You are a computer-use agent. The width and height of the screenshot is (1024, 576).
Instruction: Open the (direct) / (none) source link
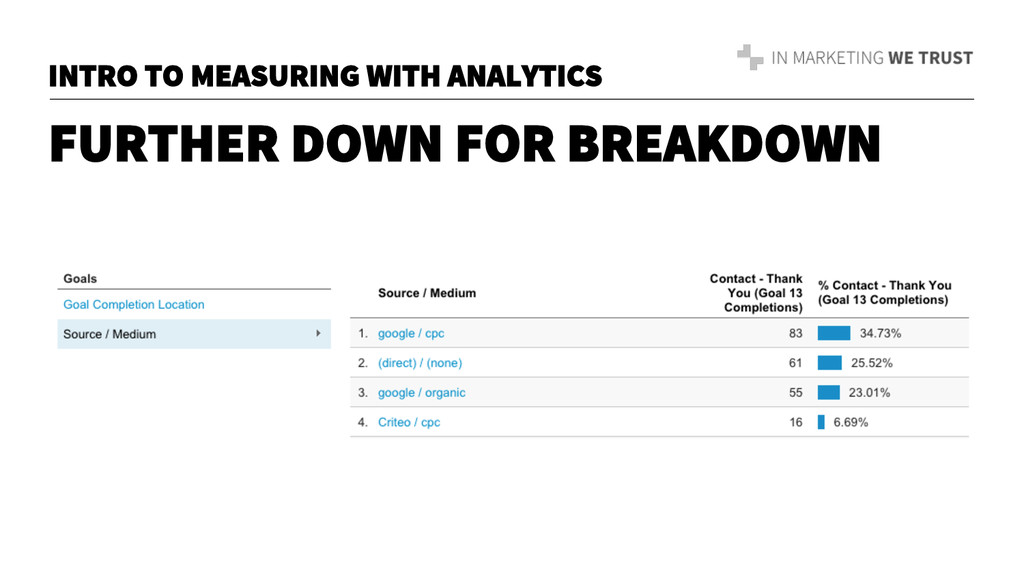[420, 363]
